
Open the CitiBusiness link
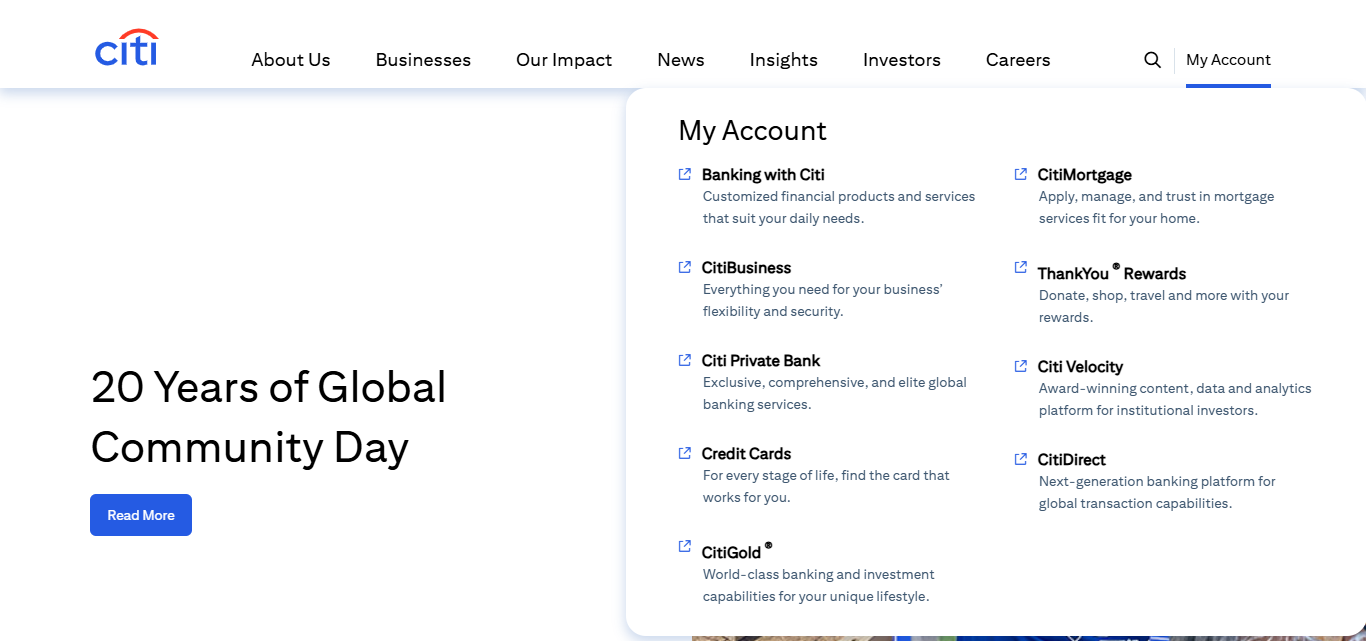coord(746,268)
